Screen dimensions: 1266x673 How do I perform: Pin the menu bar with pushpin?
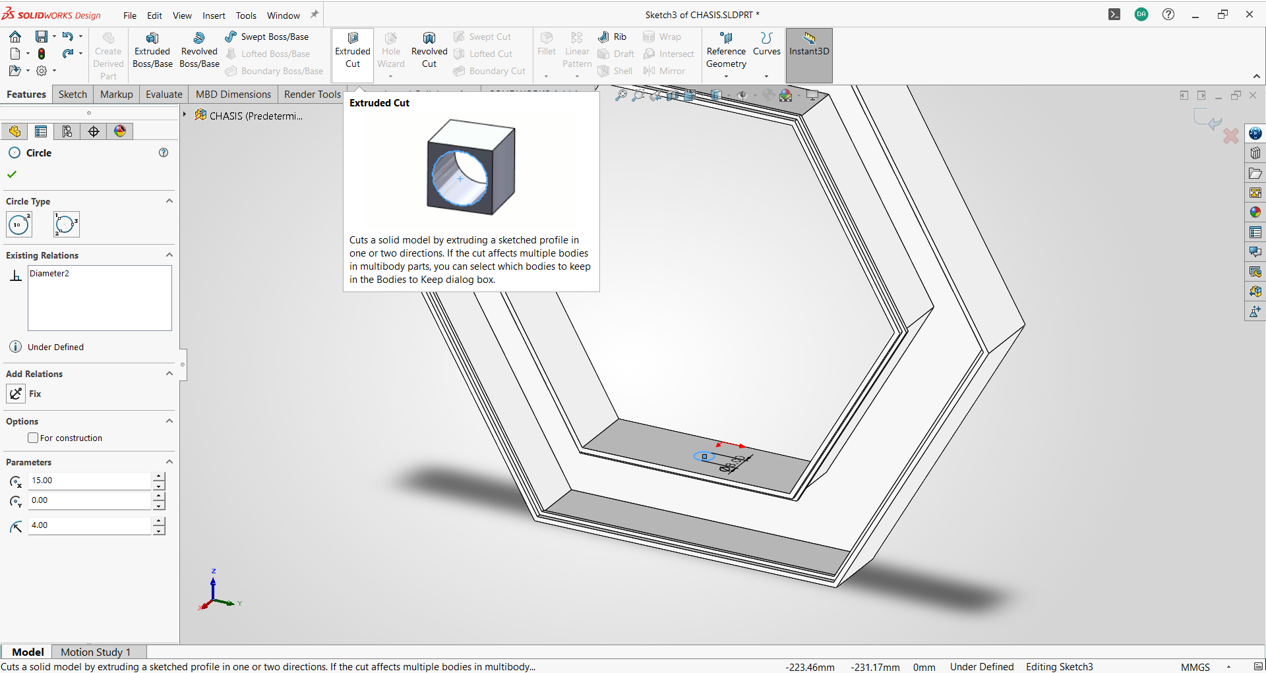point(314,15)
